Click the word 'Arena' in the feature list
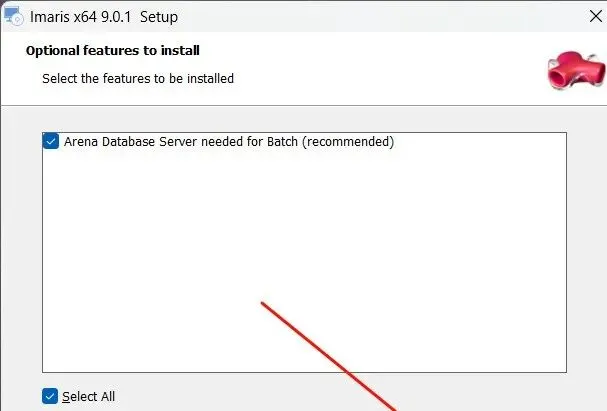The width and height of the screenshot is (607, 411). (x=81, y=142)
